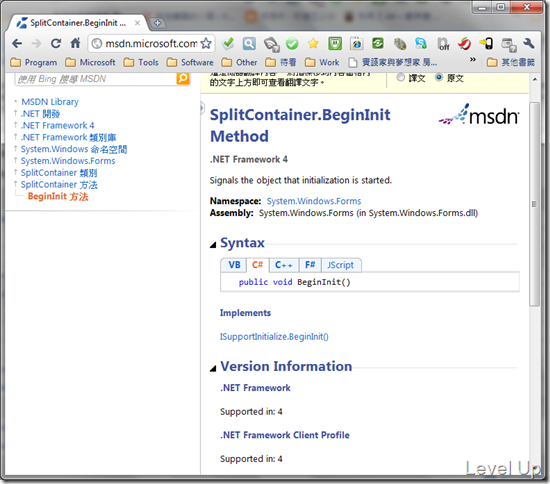Open the Other bookmarks folder

pos(239,62)
